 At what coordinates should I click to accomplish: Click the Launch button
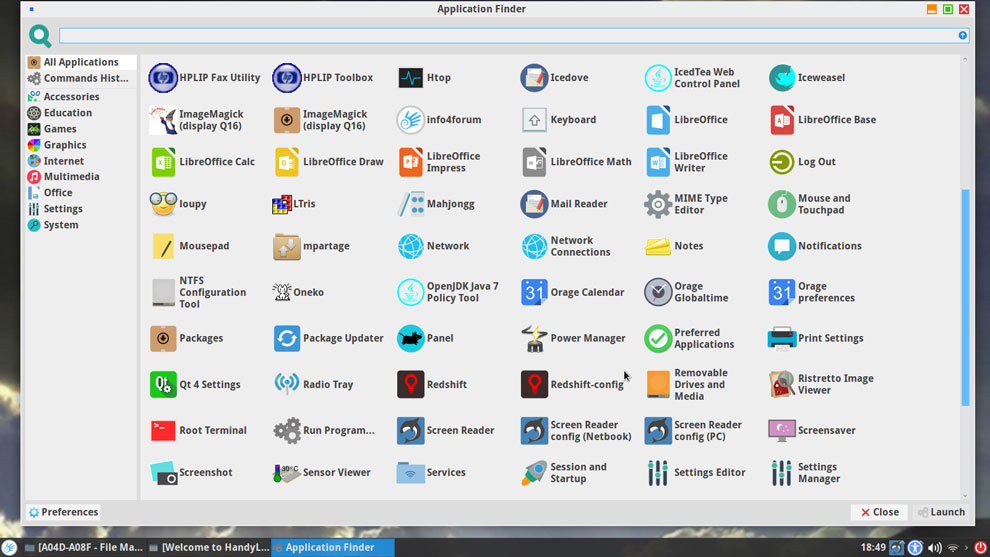(x=941, y=512)
